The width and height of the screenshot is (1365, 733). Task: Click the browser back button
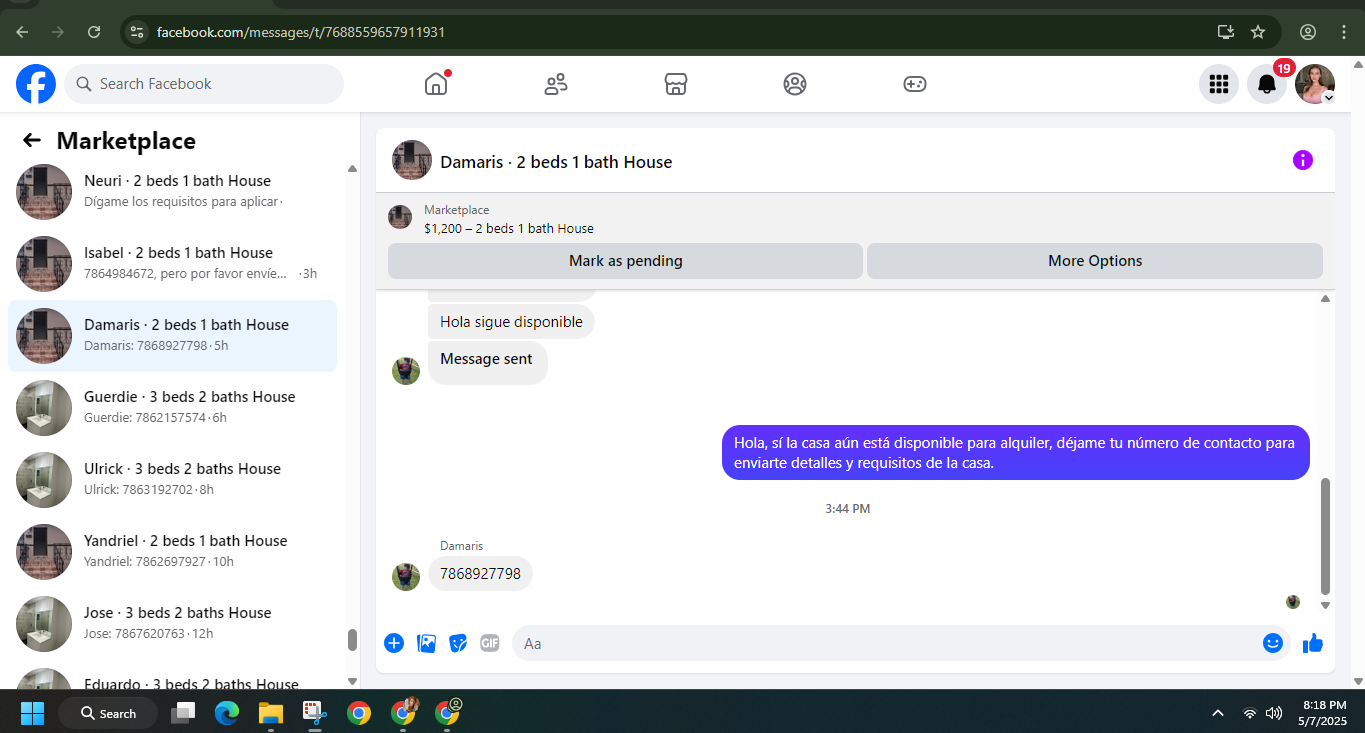(x=22, y=32)
